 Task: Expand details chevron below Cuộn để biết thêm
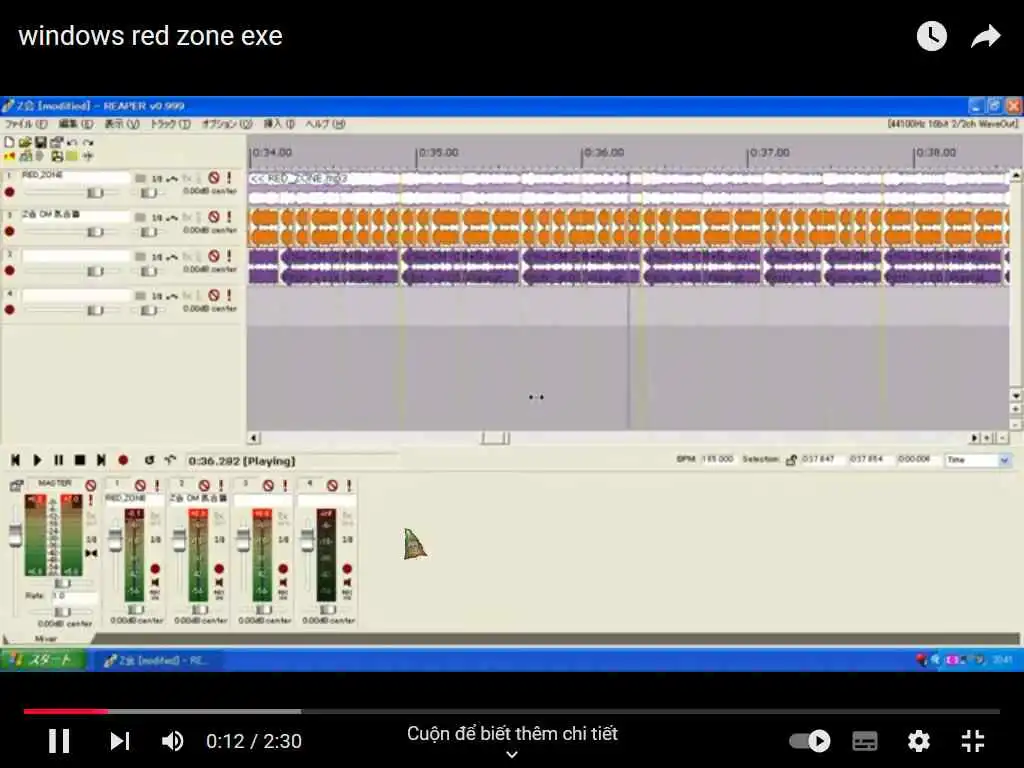(x=512, y=754)
